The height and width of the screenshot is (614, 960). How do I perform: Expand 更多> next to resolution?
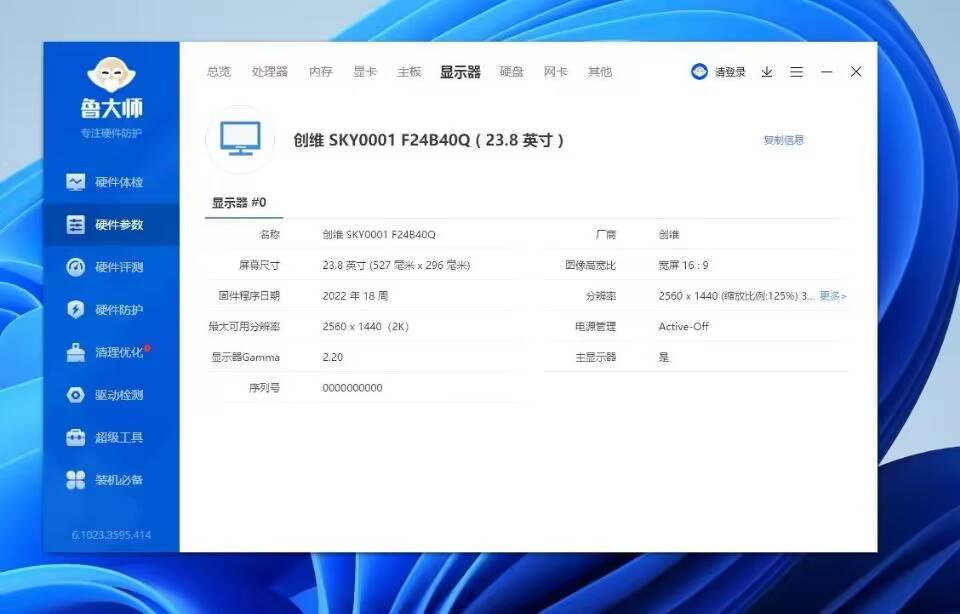click(833, 296)
